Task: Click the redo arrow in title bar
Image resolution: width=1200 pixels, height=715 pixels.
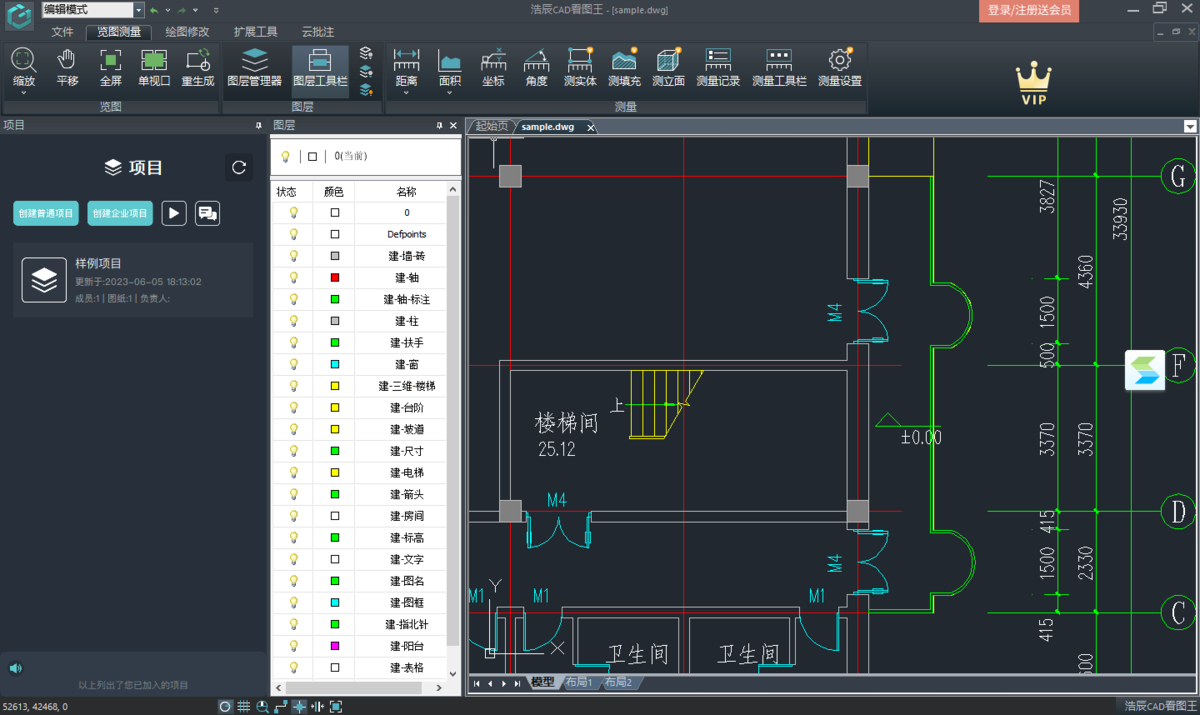Action: (x=182, y=10)
